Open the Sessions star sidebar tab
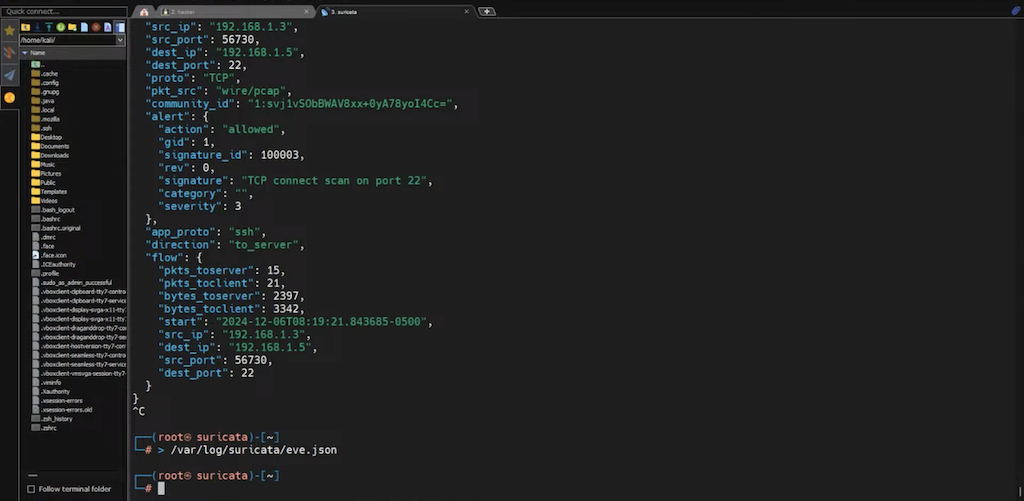The width and height of the screenshot is (1024, 501). [x=9, y=30]
